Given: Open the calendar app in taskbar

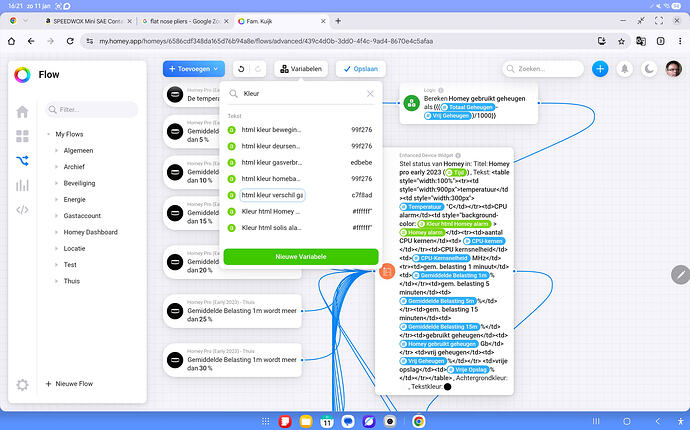Looking at the screenshot, I should tap(327, 421).
